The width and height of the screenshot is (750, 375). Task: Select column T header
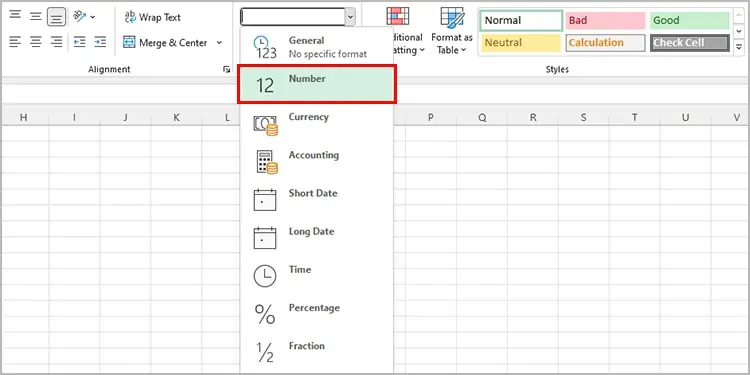635,117
